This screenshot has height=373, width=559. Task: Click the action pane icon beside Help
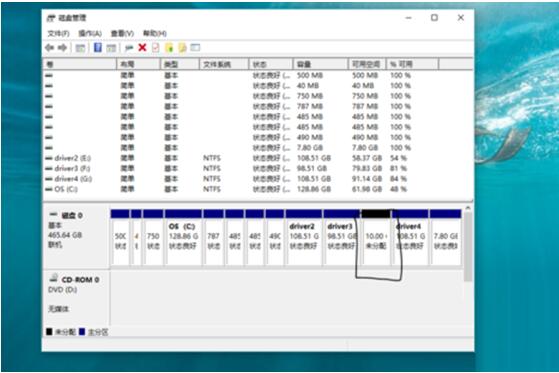tap(111, 48)
